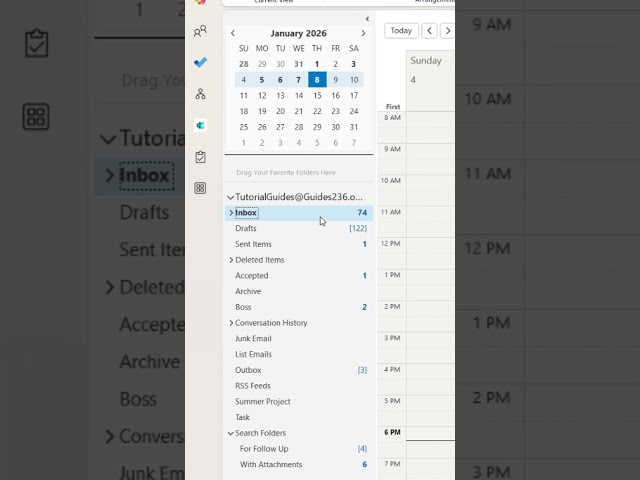Select January 22 in mini calendar
The image size is (640, 480).
tap(317, 111)
